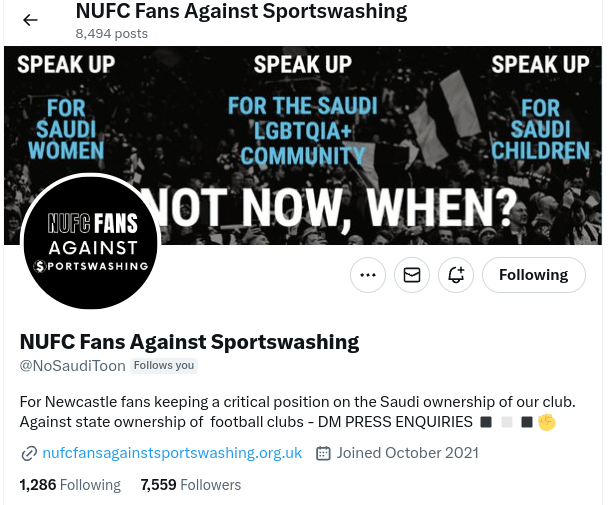Click the account title in the top header

241,12
